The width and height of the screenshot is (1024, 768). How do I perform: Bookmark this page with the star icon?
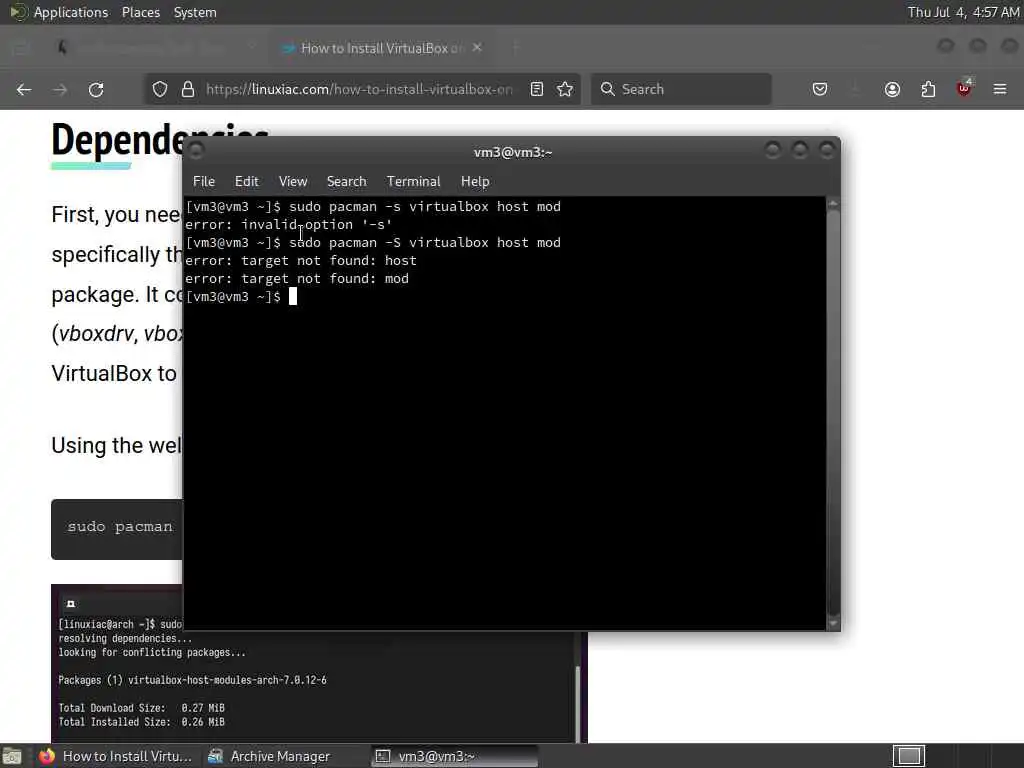point(565,89)
